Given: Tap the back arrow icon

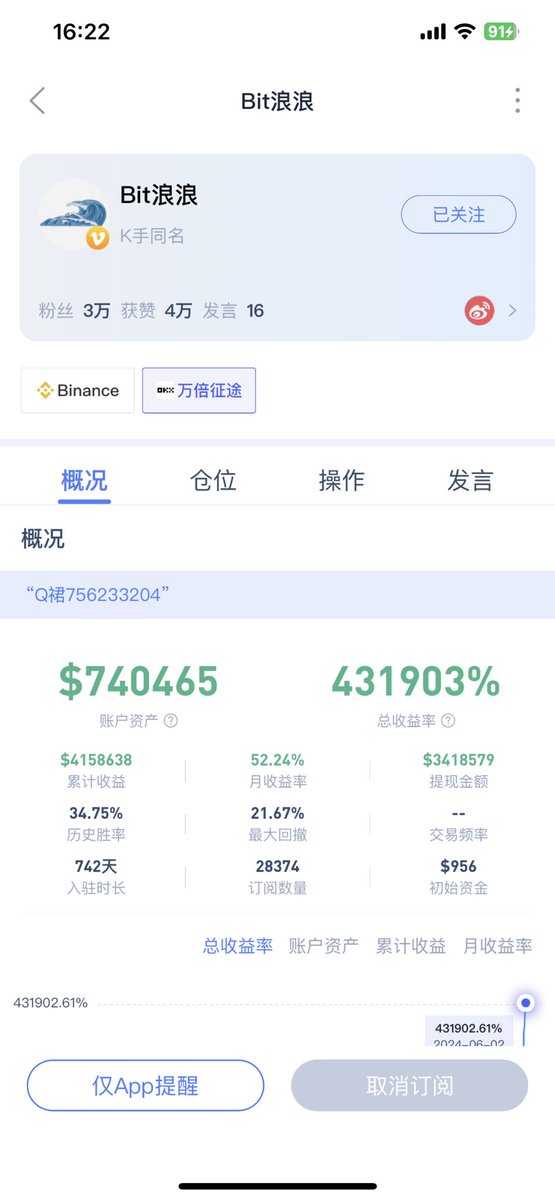Looking at the screenshot, I should (x=38, y=100).
